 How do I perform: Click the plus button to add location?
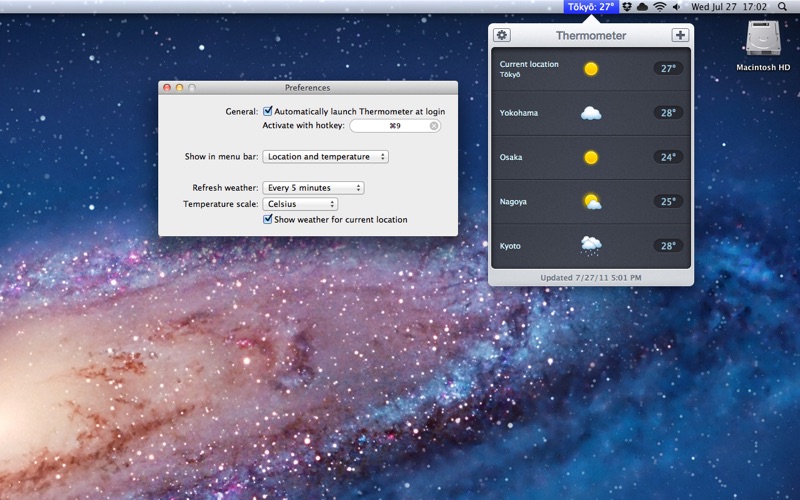pos(680,35)
